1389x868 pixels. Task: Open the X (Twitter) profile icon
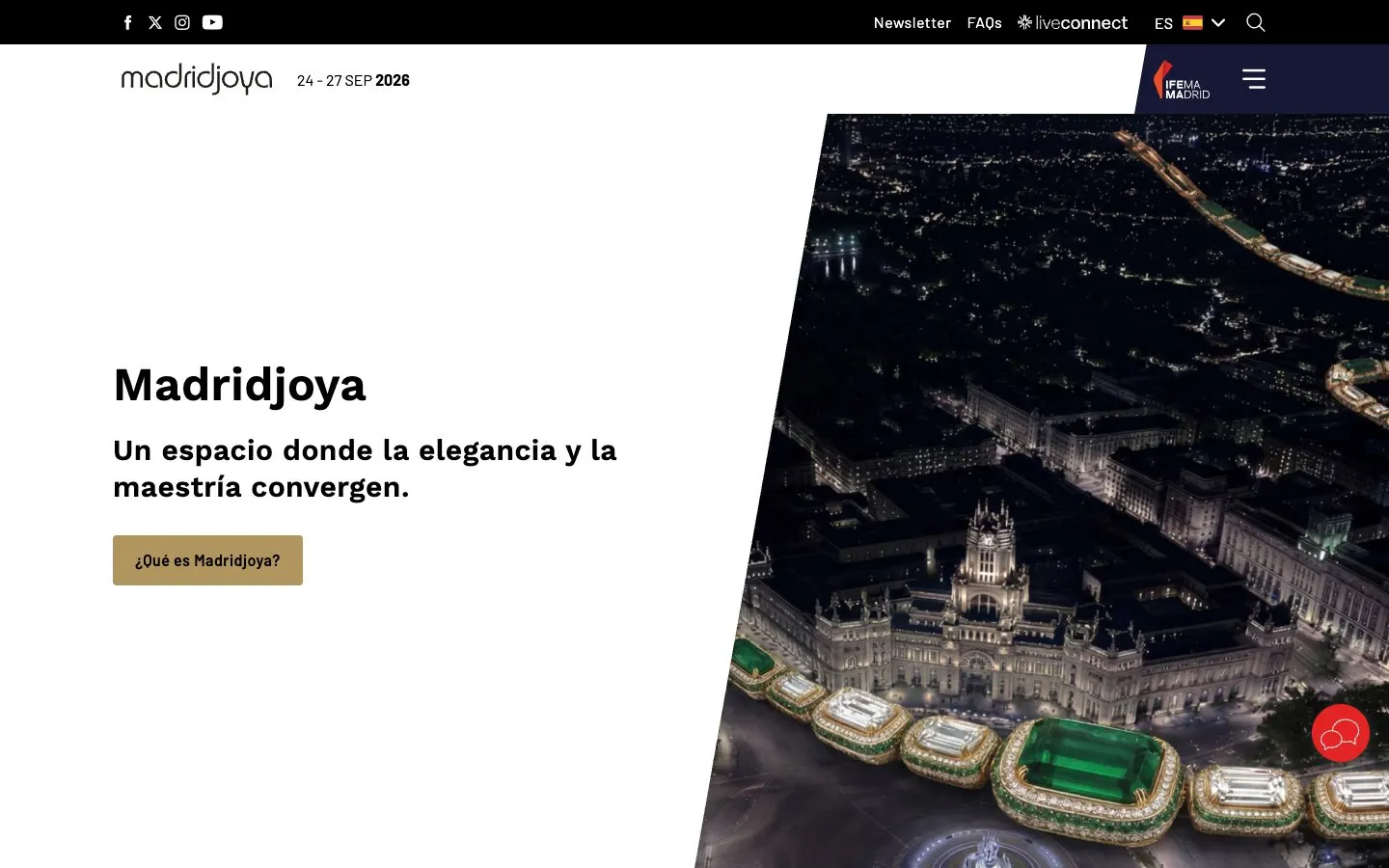155,22
